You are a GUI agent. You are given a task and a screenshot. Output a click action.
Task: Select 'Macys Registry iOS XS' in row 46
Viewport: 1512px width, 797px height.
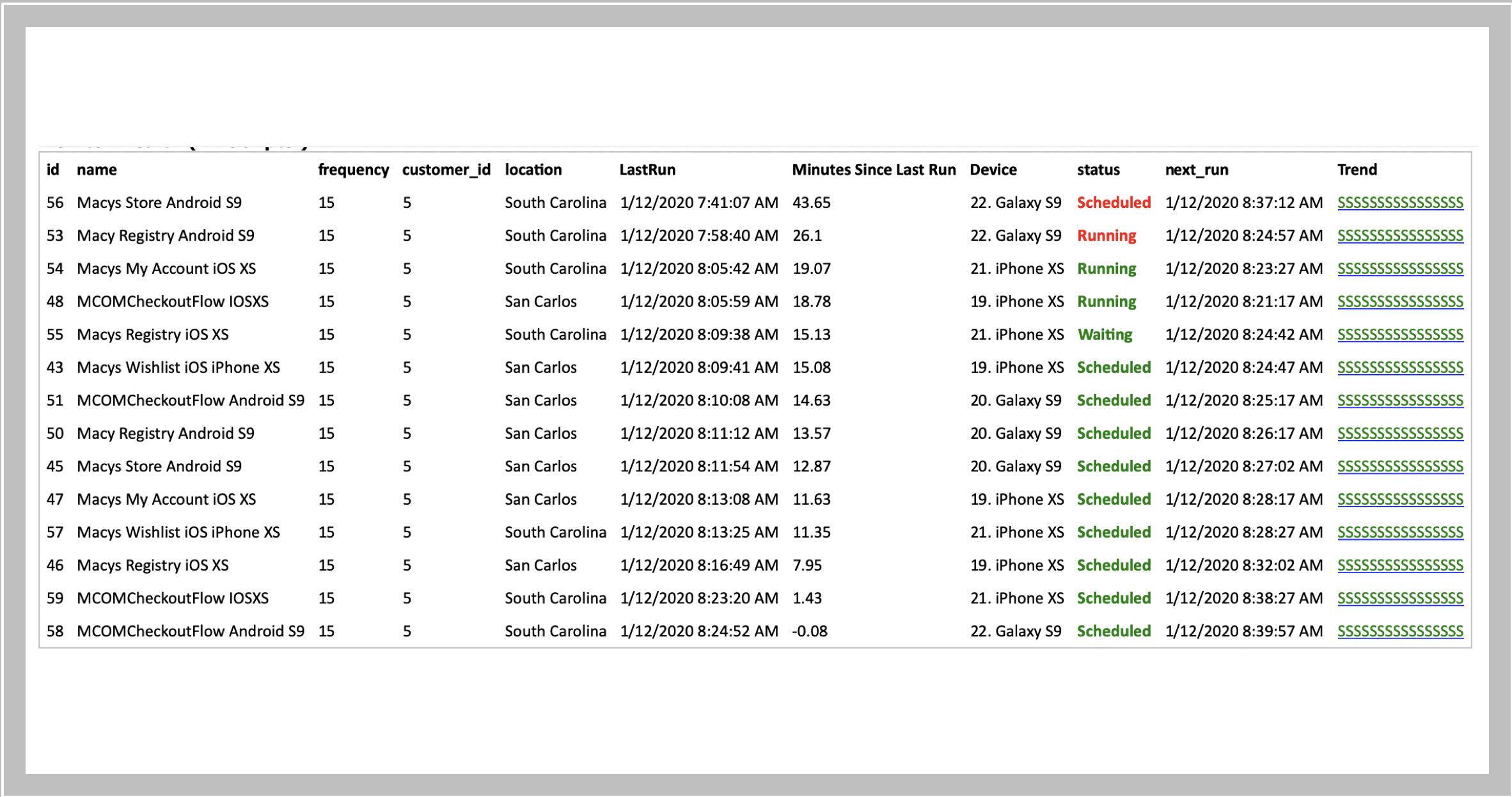coord(153,565)
